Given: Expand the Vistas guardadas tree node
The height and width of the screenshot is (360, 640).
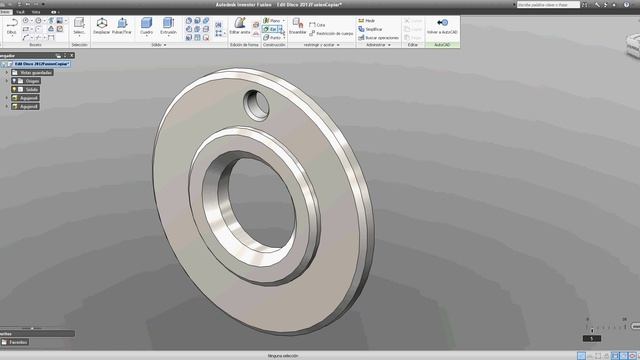Looking at the screenshot, I should 7,73.
